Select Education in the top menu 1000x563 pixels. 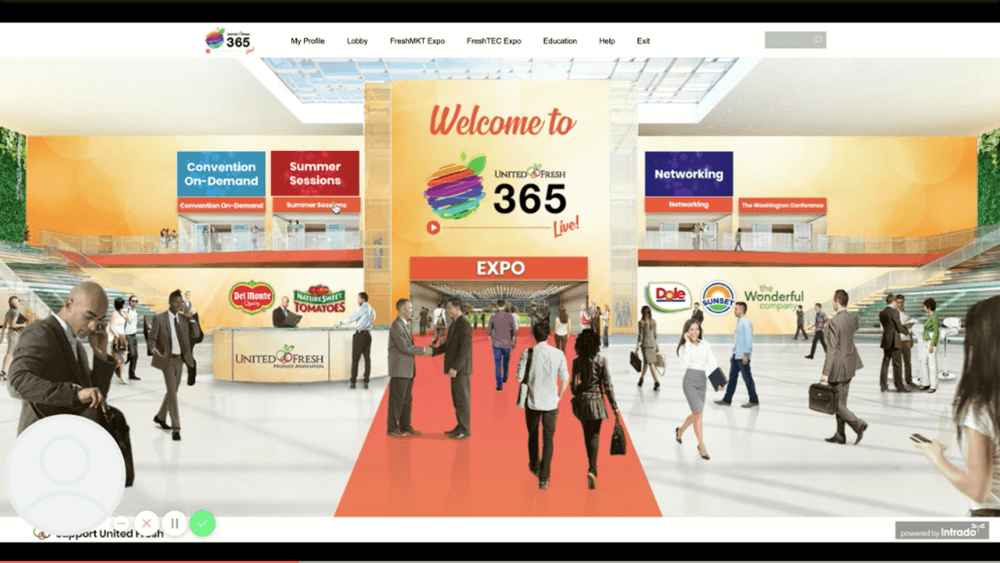560,41
